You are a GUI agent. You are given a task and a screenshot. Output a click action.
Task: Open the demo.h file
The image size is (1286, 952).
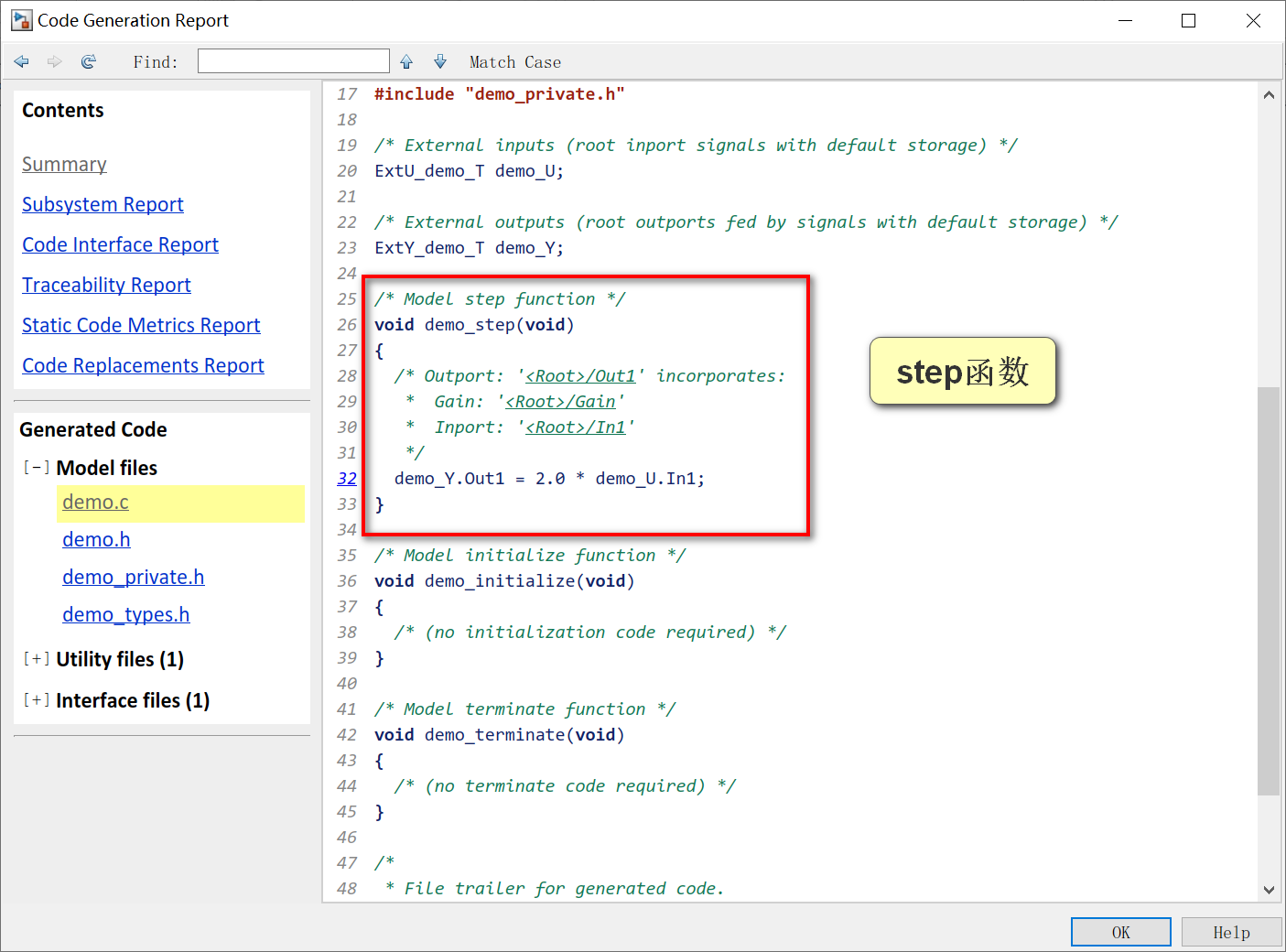[96, 539]
